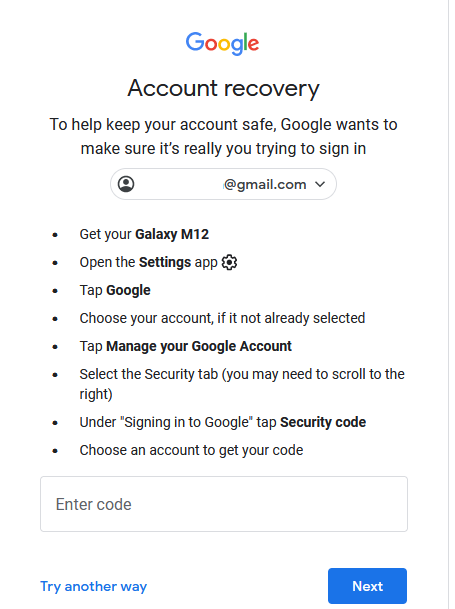The width and height of the screenshot is (455, 609).
Task: Click the bold Google word after Tap
Action: 128,291
